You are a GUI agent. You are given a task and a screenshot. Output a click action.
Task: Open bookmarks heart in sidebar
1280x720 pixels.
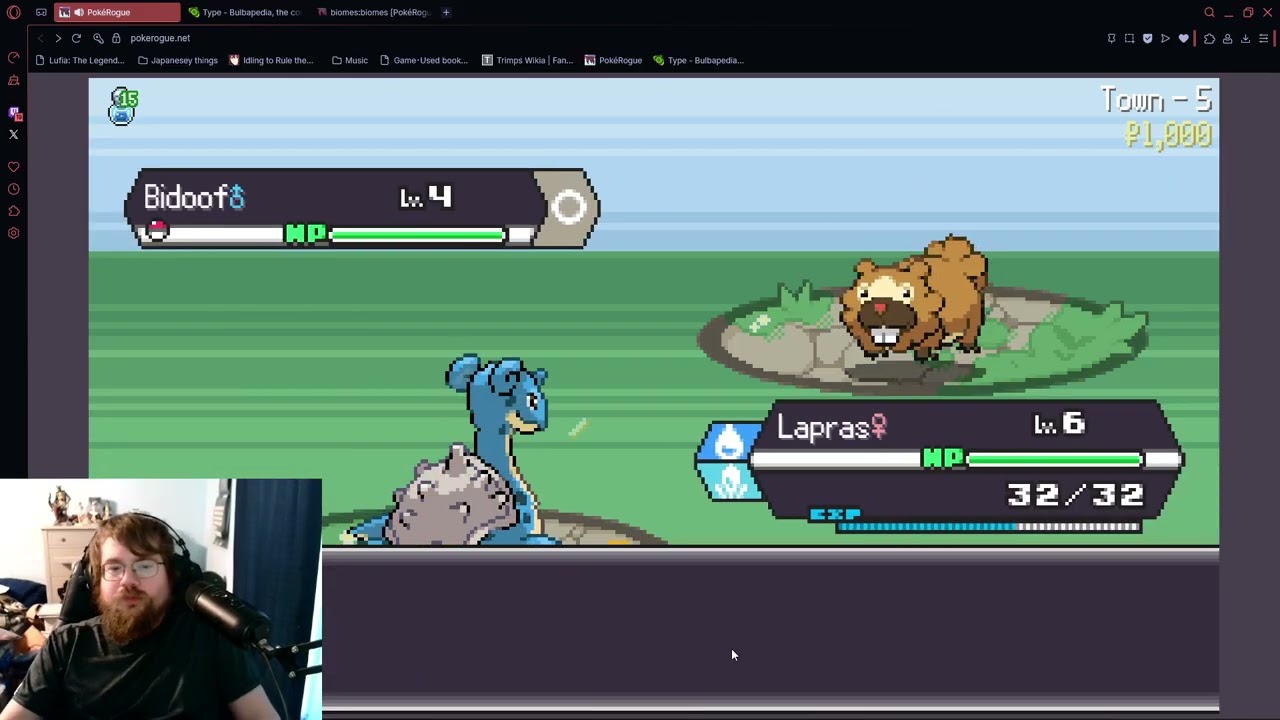click(x=14, y=167)
